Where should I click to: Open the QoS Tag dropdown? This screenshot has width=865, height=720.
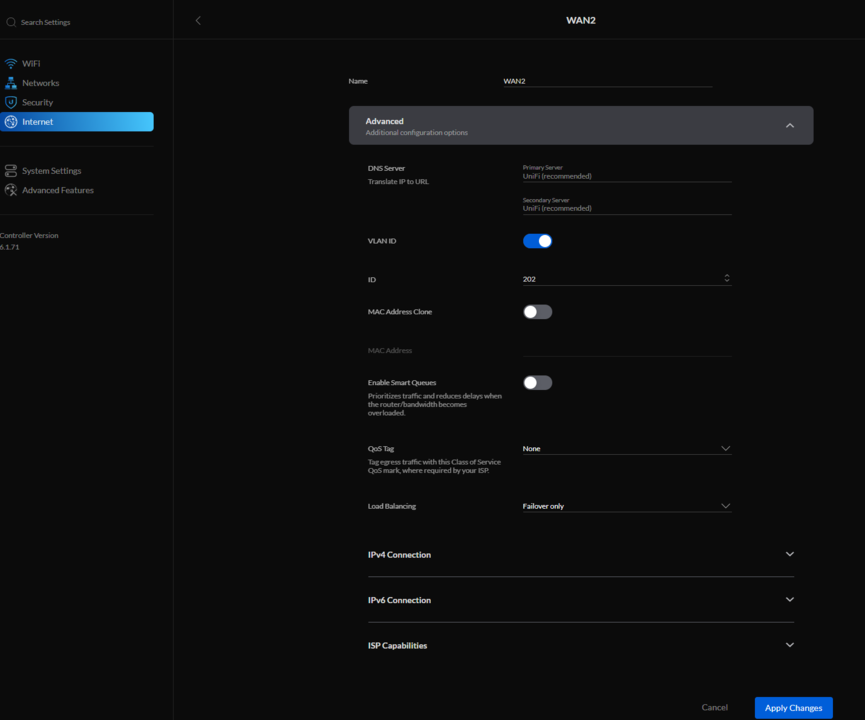coord(626,449)
